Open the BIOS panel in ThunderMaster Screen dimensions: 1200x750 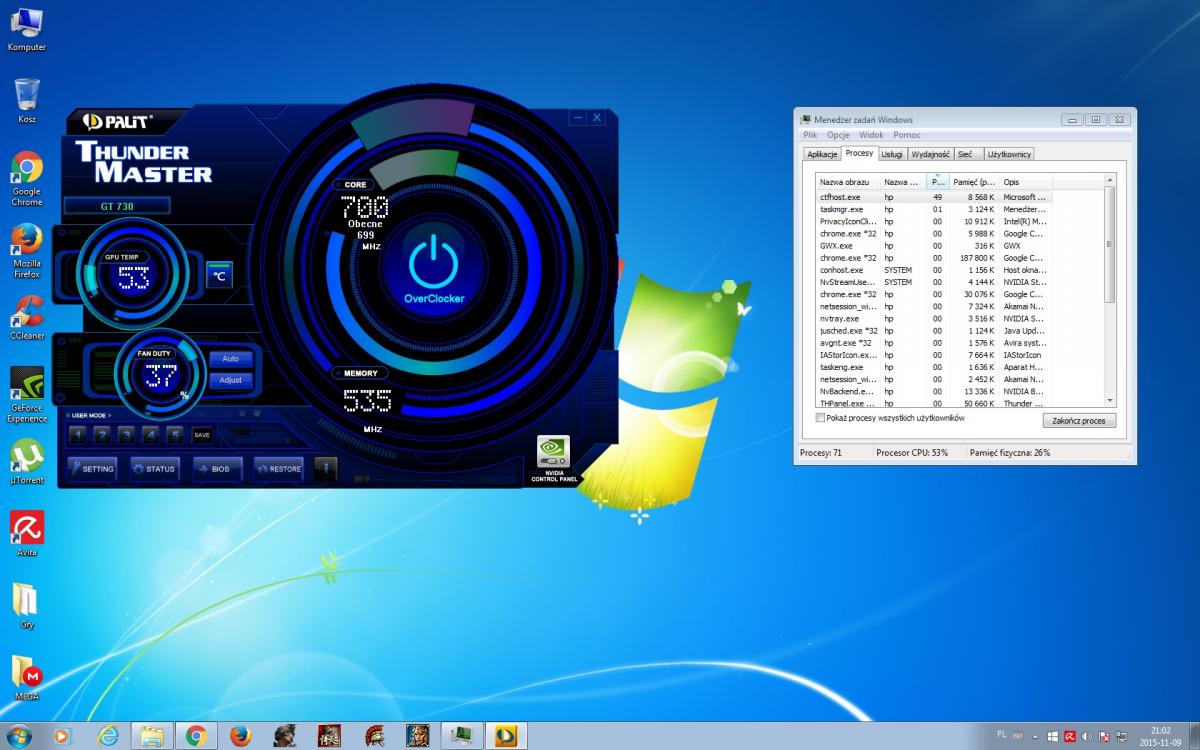coord(216,468)
